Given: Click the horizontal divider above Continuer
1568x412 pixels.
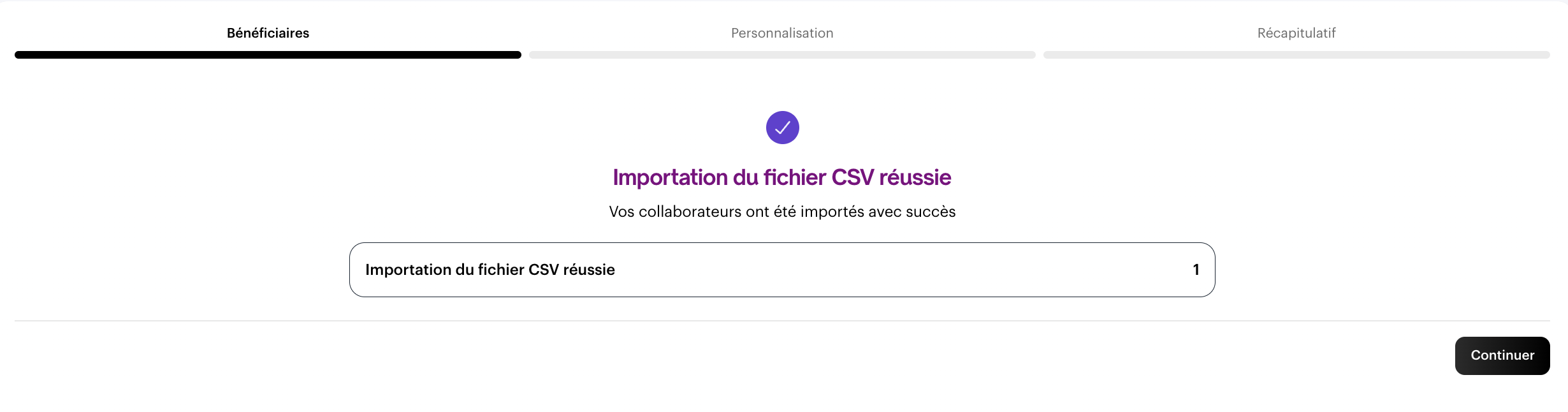Looking at the screenshot, I should click(782, 321).
